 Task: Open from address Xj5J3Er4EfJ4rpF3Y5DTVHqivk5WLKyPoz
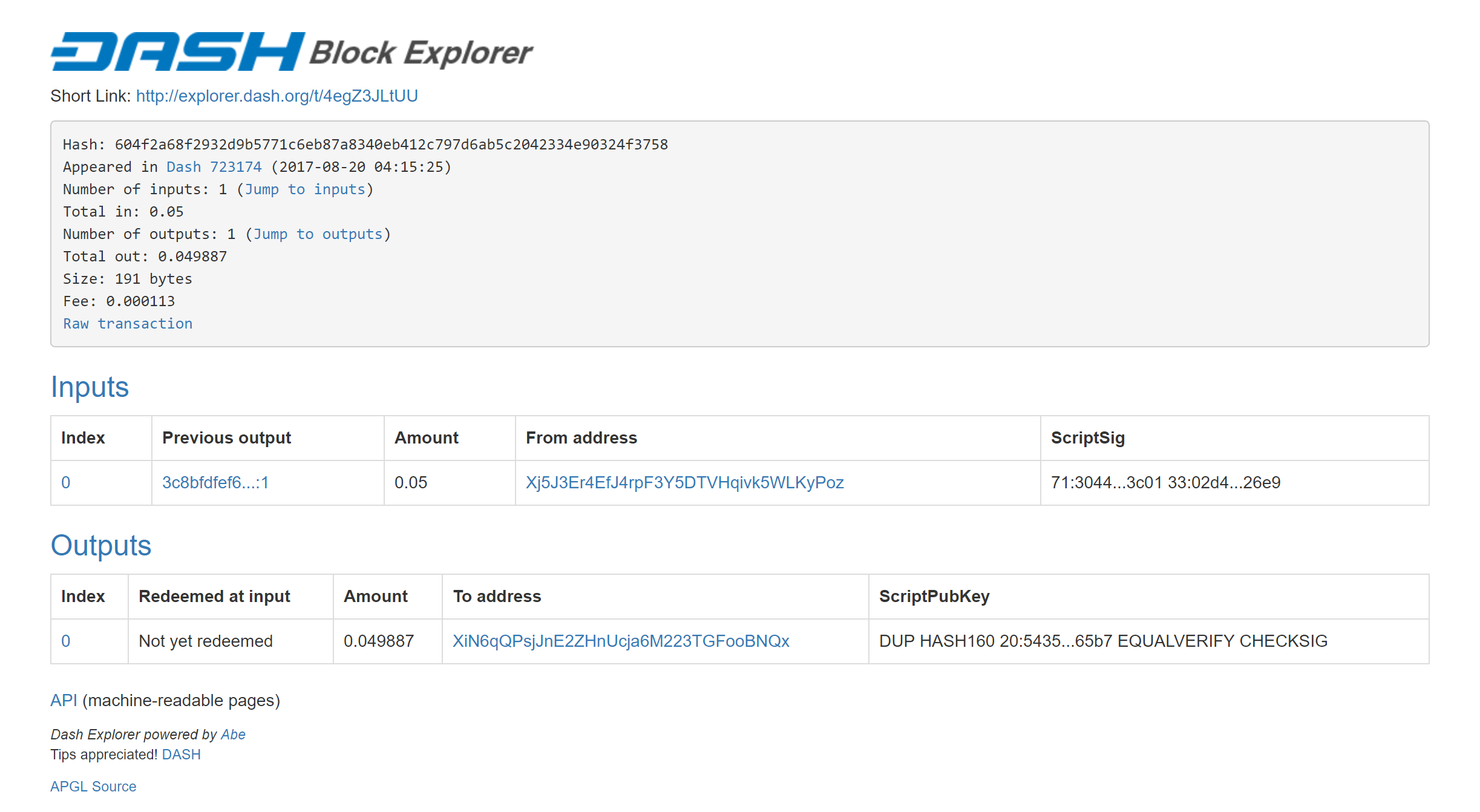(x=684, y=483)
